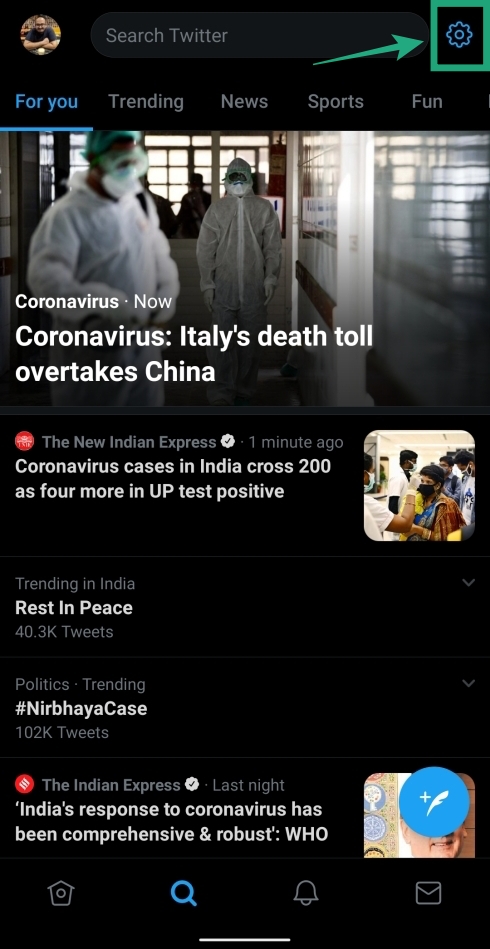
Task: Select the Fun tab
Action: coord(427,102)
